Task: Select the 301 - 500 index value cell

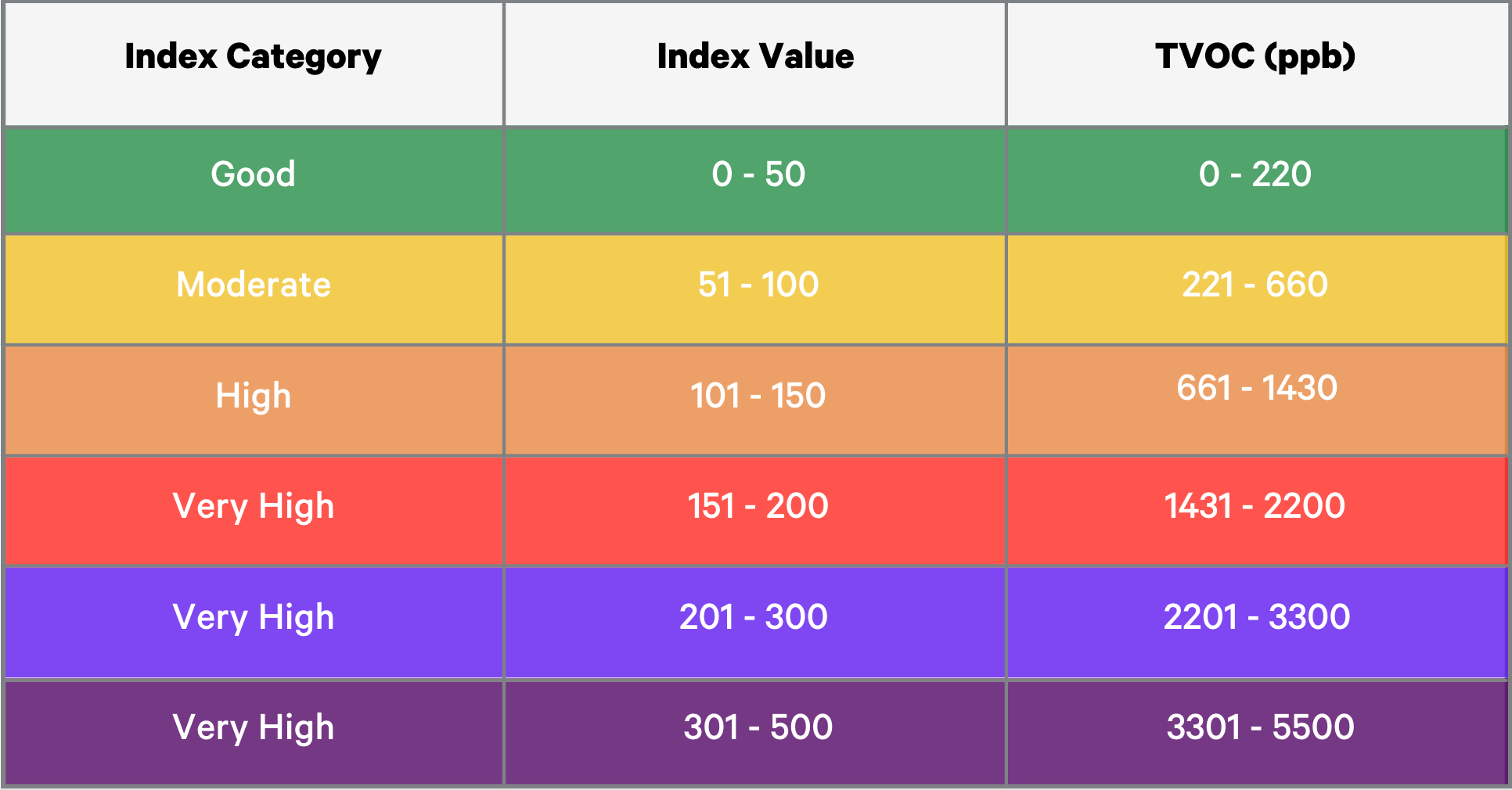Action: point(758,727)
